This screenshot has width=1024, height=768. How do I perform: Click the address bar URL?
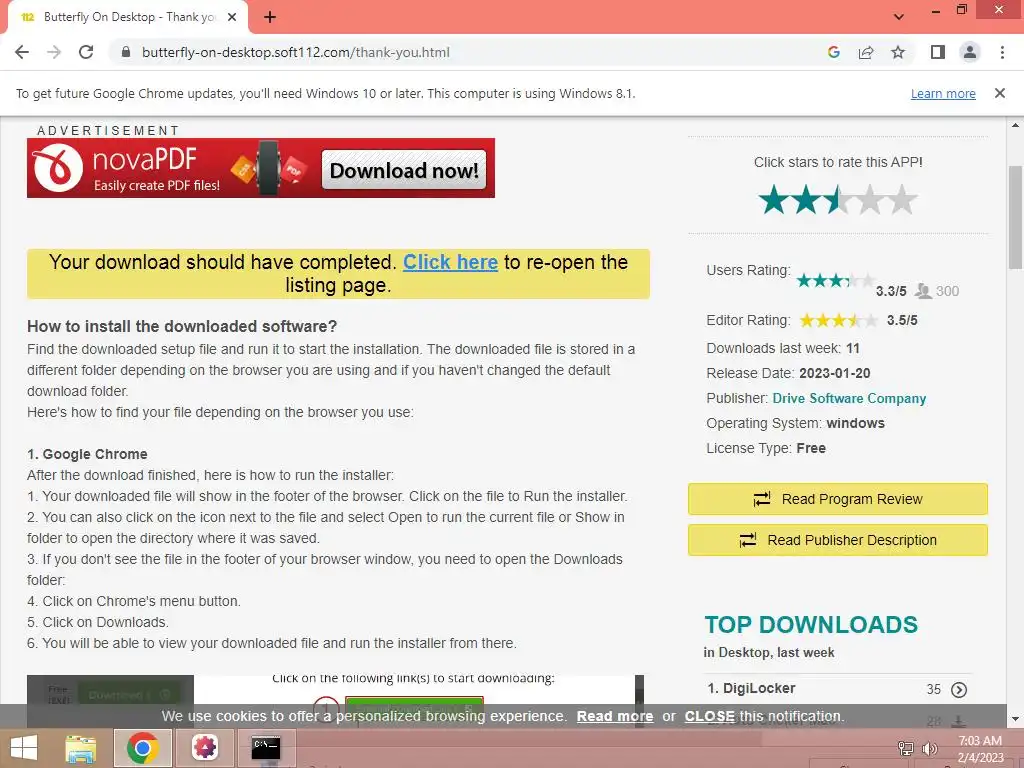click(295, 52)
